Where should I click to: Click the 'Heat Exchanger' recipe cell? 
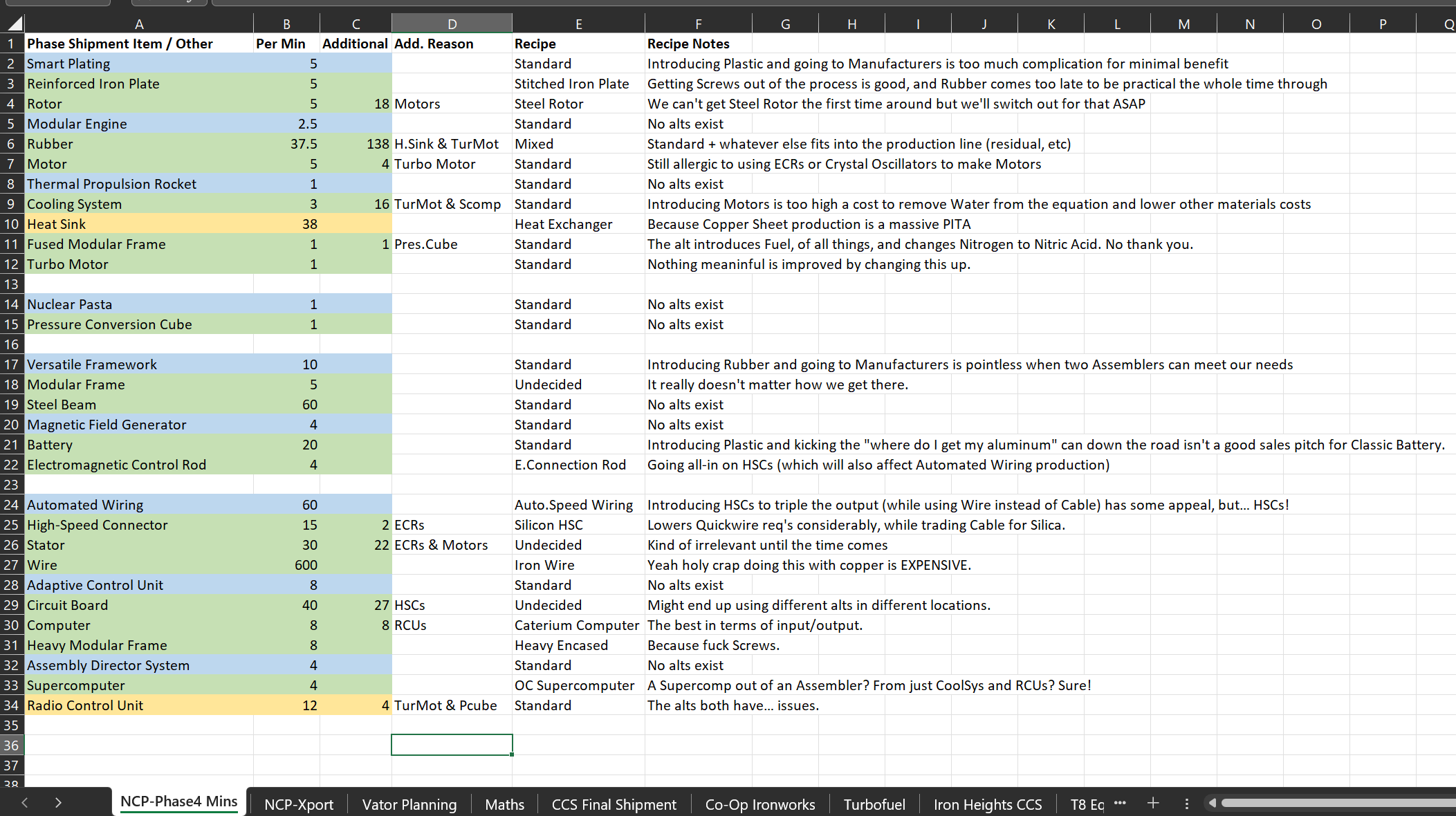coord(578,224)
